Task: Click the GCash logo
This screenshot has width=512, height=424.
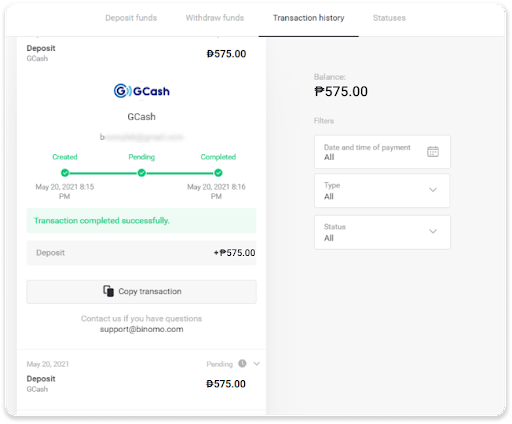Action: pyautogui.click(x=142, y=91)
